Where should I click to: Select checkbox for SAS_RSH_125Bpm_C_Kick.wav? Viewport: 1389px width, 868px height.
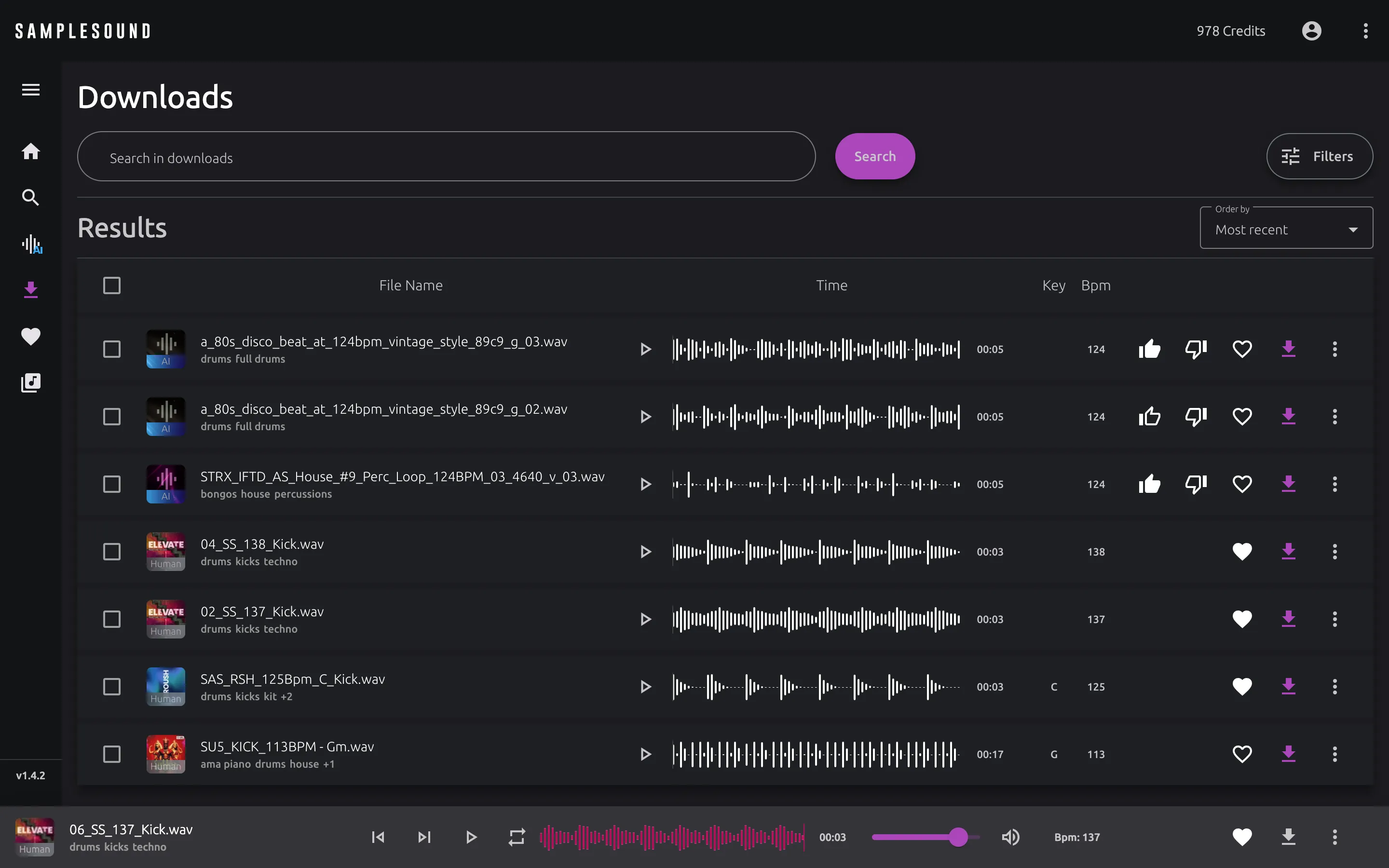point(112,687)
